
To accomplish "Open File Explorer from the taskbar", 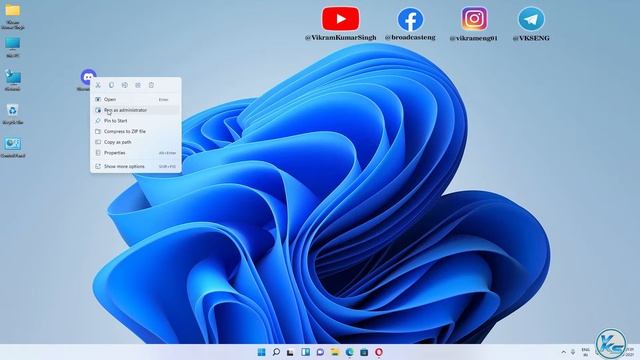I will click(x=335, y=352).
